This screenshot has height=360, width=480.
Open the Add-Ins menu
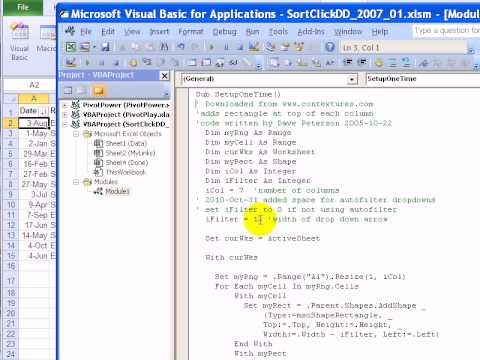pyautogui.click(x=311, y=32)
